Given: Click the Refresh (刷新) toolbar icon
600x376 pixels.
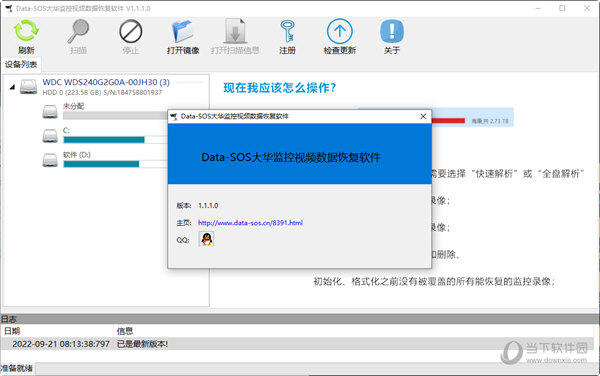Looking at the screenshot, I should point(26,31).
